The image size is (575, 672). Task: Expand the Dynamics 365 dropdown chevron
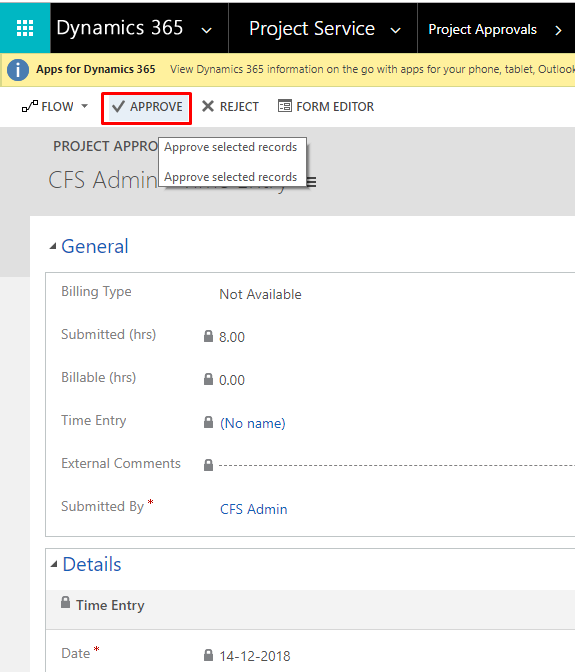tap(207, 30)
